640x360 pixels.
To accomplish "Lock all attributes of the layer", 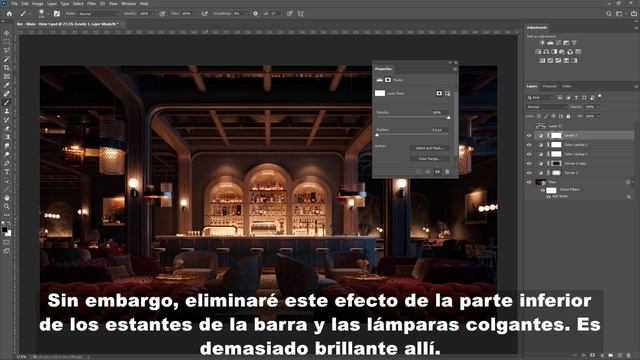I will [568, 116].
